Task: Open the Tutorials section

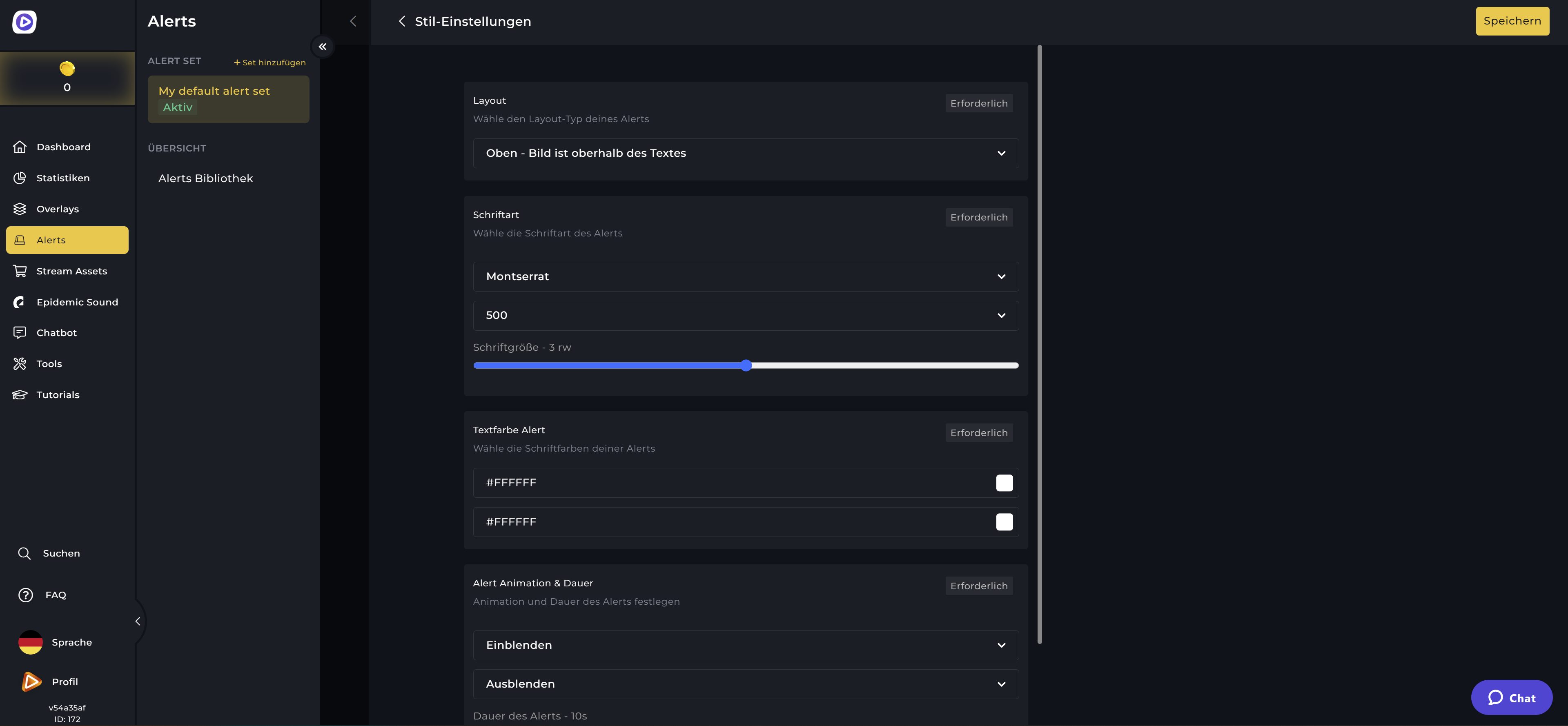Action: pyautogui.click(x=58, y=394)
